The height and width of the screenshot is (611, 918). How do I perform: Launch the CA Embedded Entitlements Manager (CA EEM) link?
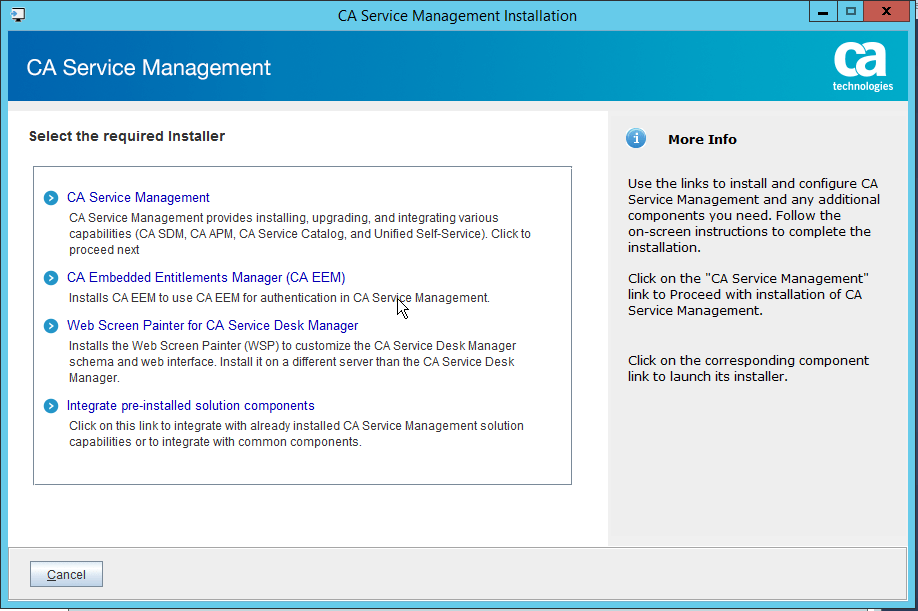click(x=206, y=277)
